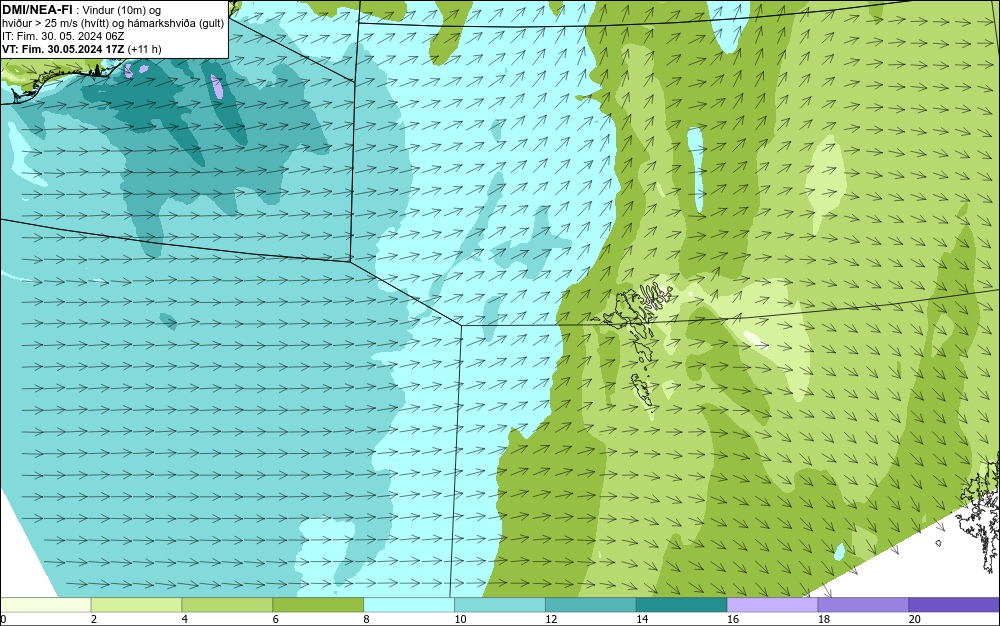This screenshot has width=1000, height=626.
Task: Click the 2–4 m/s light green legend swatch
Action: 136,604
